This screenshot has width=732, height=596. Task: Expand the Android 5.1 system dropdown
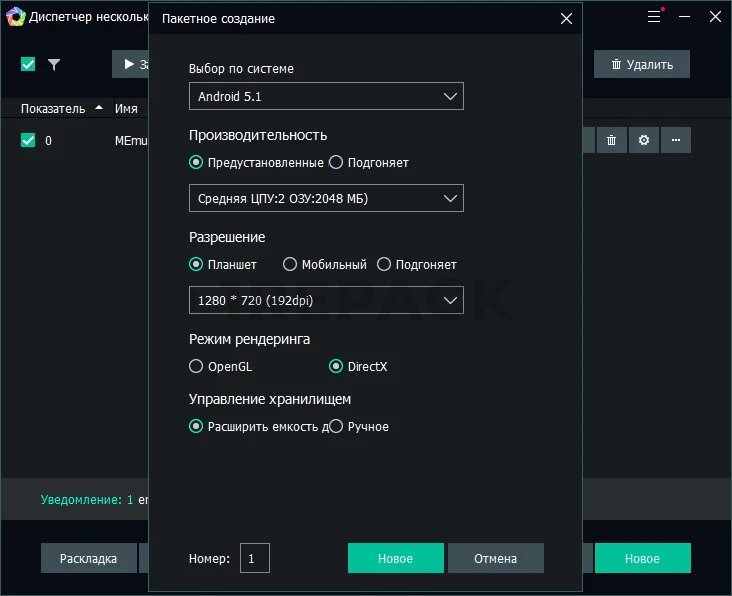326,97
